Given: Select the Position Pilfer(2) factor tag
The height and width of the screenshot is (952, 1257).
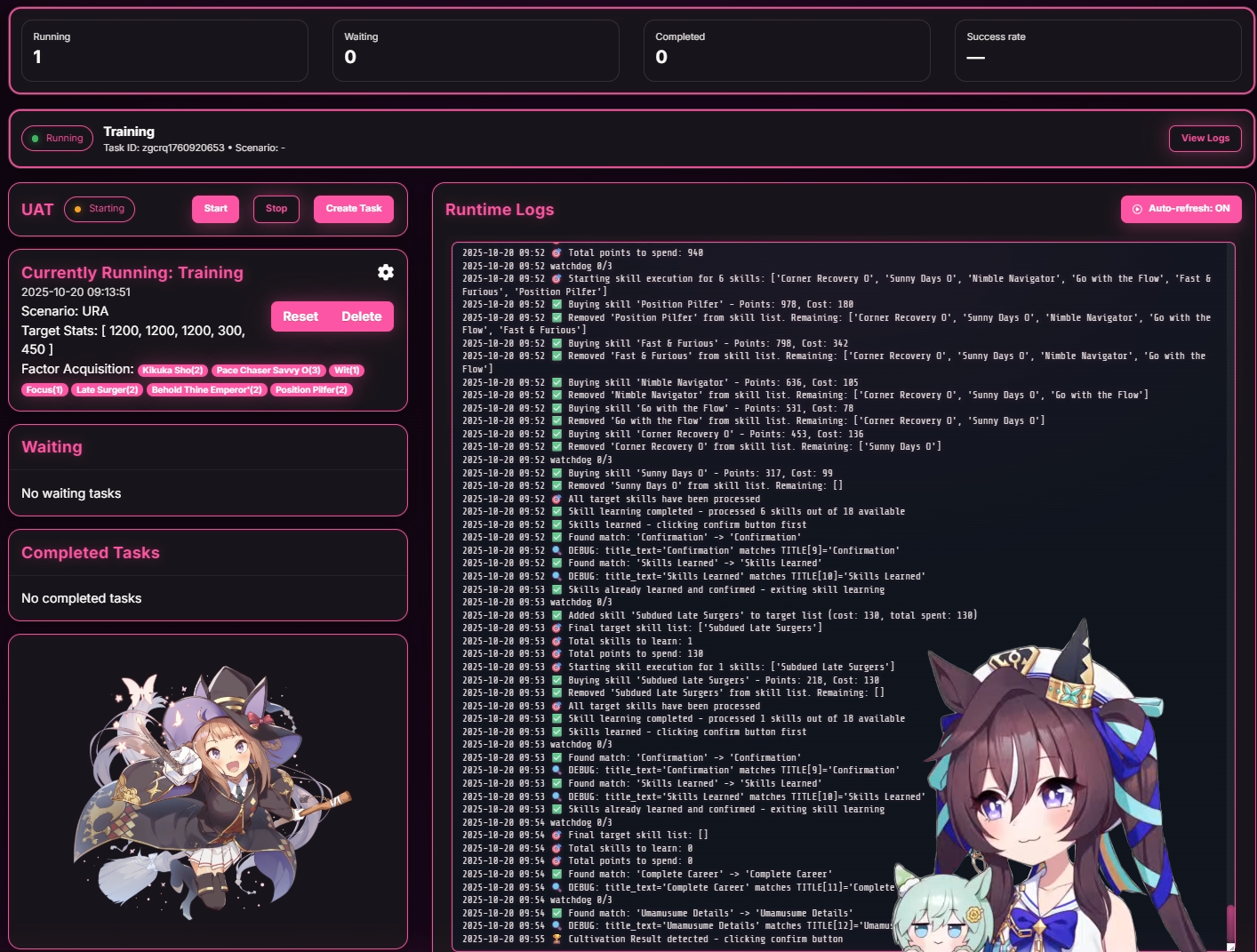Looking at the screenshot, I should [x=311, y=390].
